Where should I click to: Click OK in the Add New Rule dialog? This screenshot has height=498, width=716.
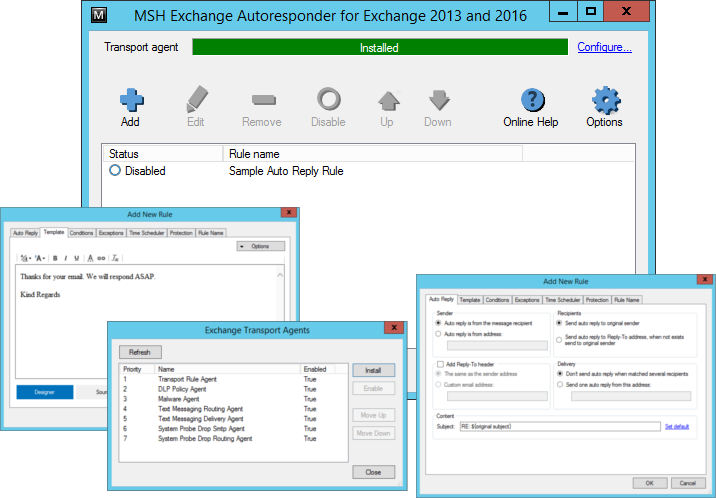click(x=650, y=483)
